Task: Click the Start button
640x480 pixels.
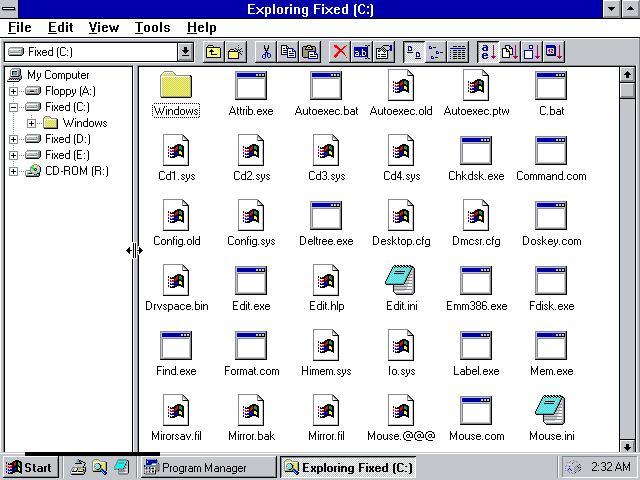Action: coord(29,467)
